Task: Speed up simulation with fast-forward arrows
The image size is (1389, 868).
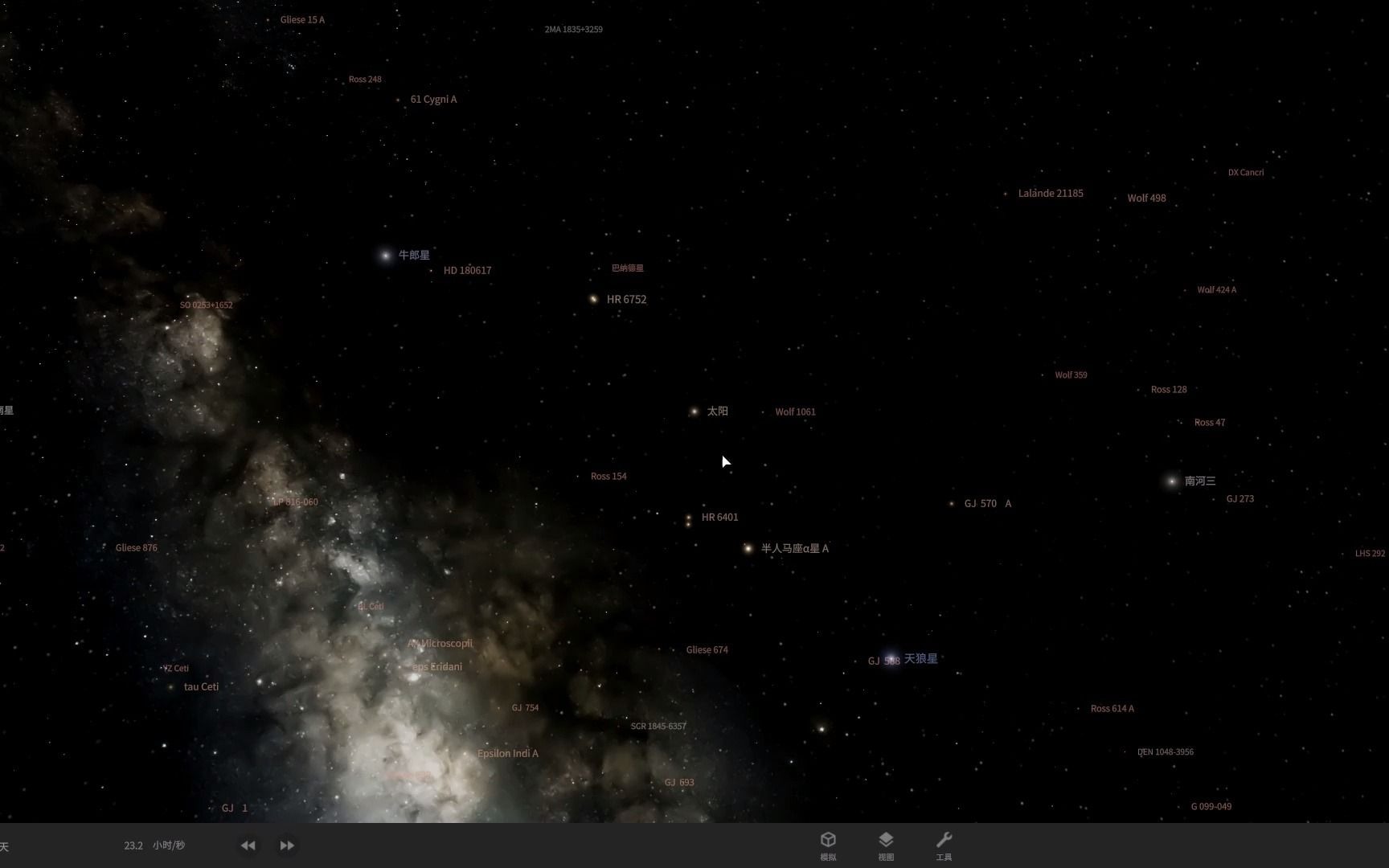Action: (x=287, y=845)
